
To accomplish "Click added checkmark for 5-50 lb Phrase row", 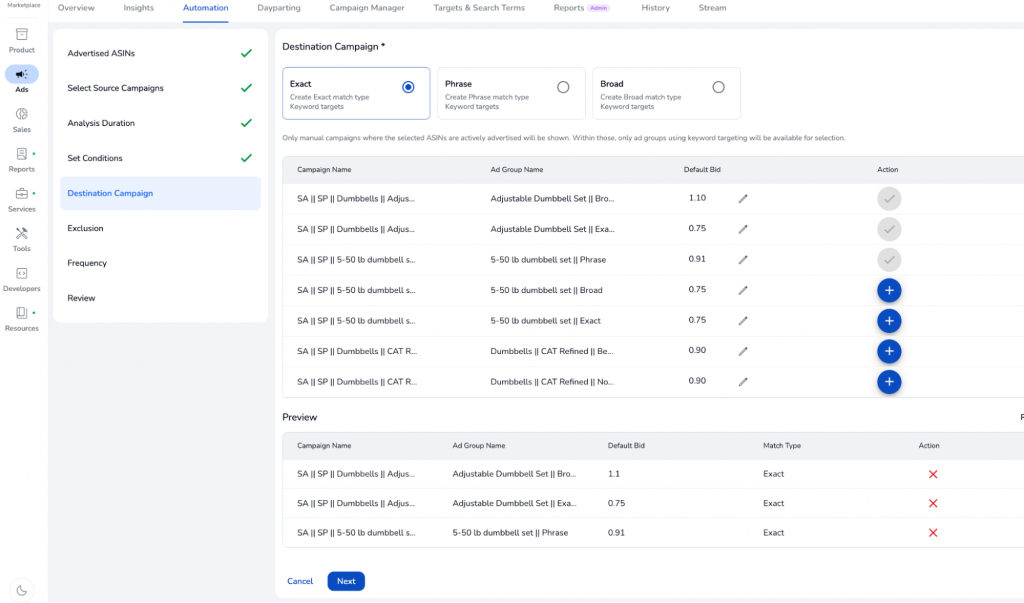I will 889,260.
